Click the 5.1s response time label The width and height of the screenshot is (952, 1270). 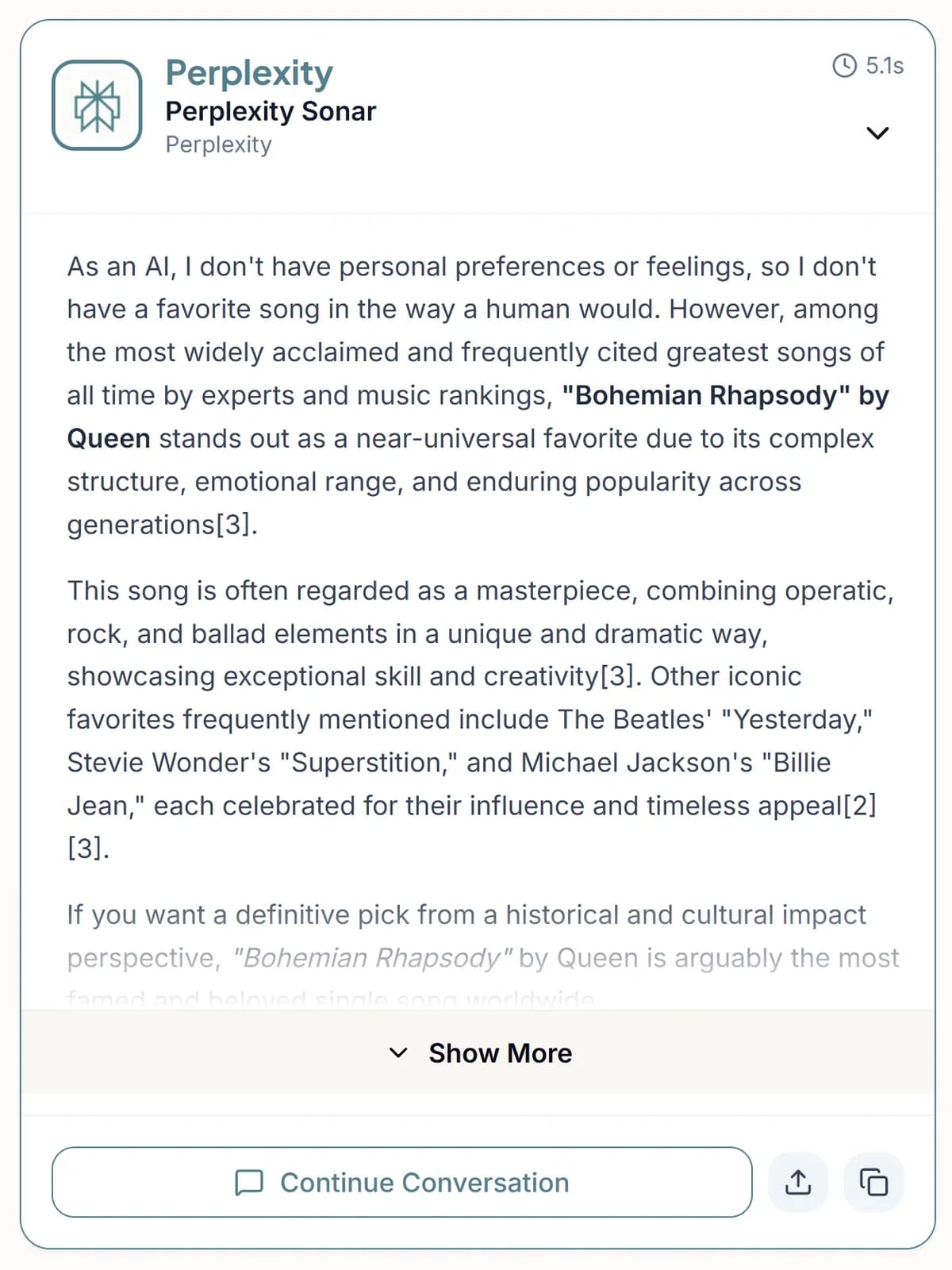[885, 66]
